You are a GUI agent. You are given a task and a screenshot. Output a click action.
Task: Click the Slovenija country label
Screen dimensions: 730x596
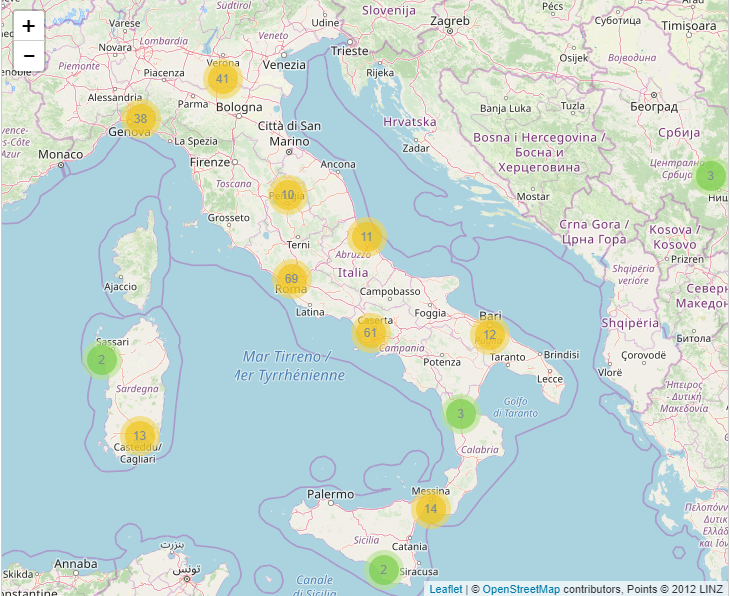pos(389,10)
